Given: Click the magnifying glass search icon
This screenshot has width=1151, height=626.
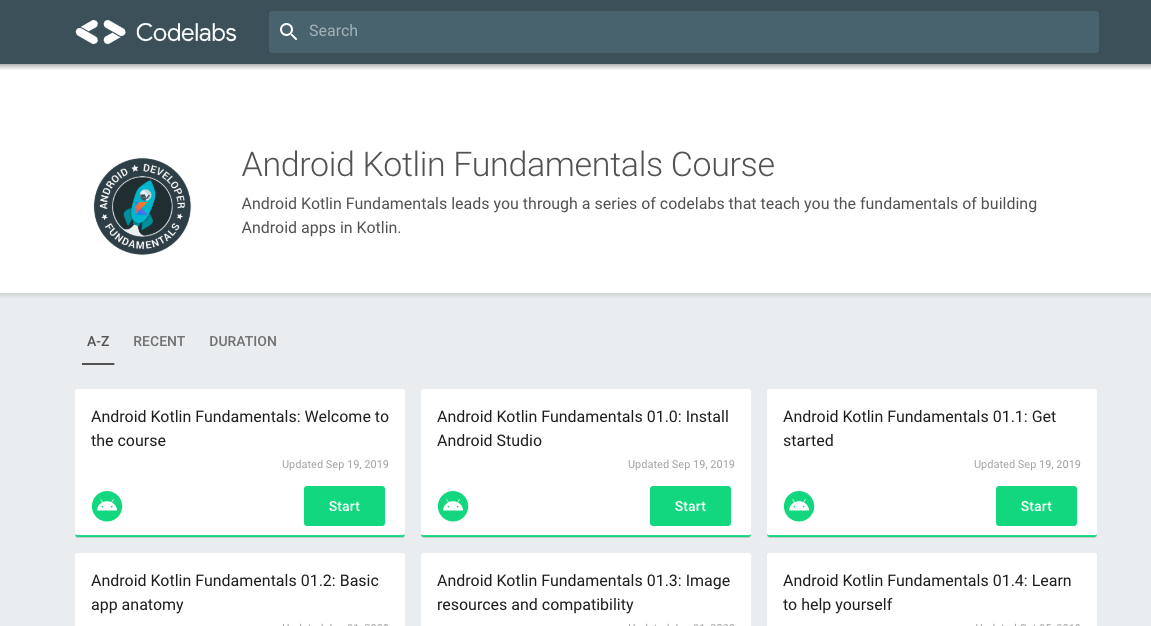Looking at the screenshot, I should coord(288,32).
